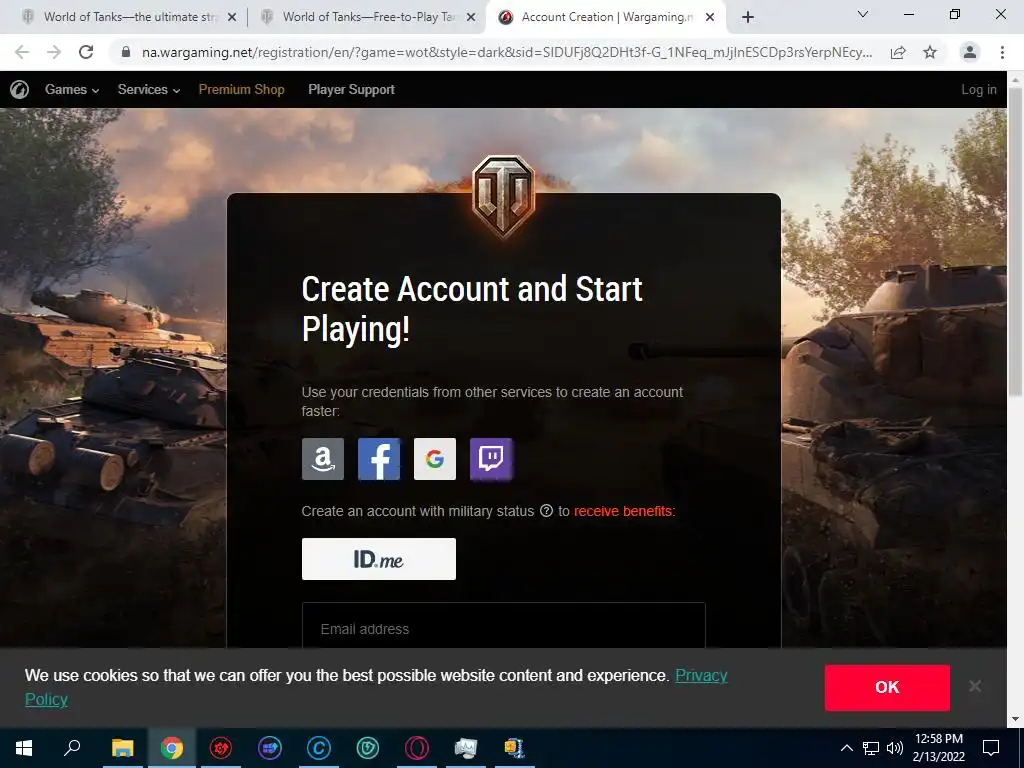Click the Email address input field
Screen dimensions: 1024x768
point(504,626)
